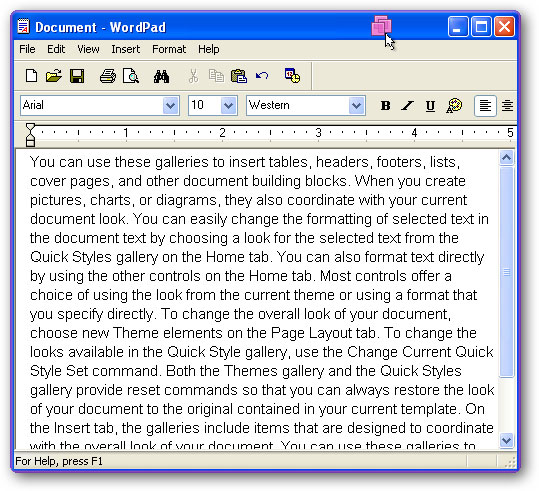The width and height of the screenshot is (539, 491).
Task: Open the Edit menu
Action: coord(56,49)
